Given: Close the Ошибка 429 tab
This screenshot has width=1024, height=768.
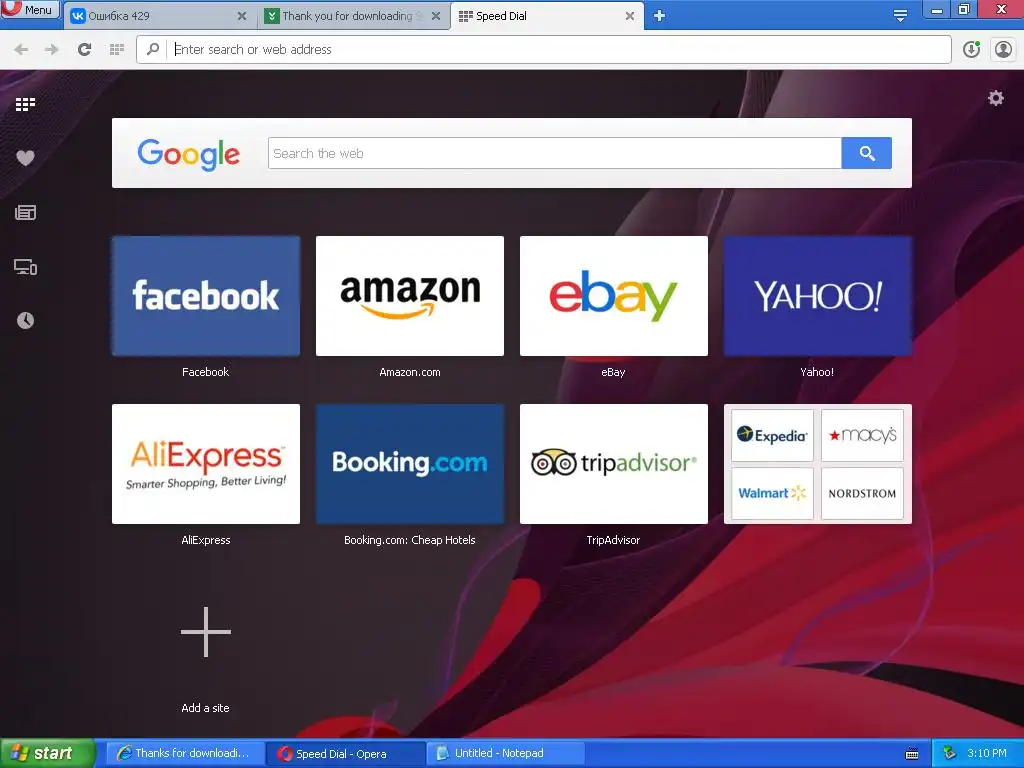Looking at the screenshot, I should point(242,16).
